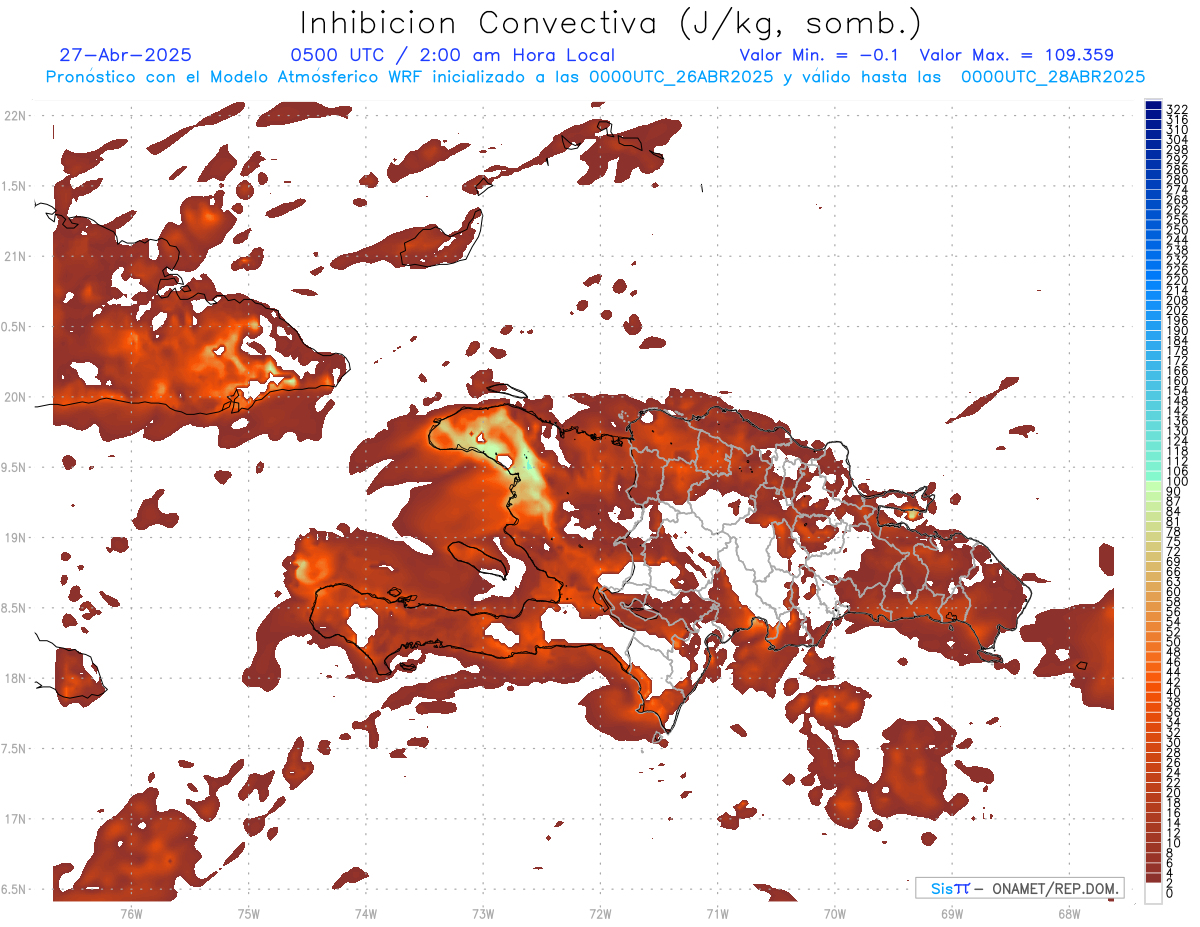The width and height of the screenshot is (1200, 927).
Task: Click the '70W' longitude label
Action: [834, 914]
